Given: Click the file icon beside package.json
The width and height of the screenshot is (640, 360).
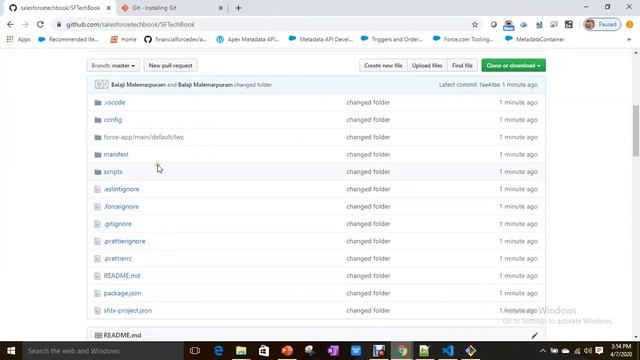Looking at the screenshot, I should [97, 293].
